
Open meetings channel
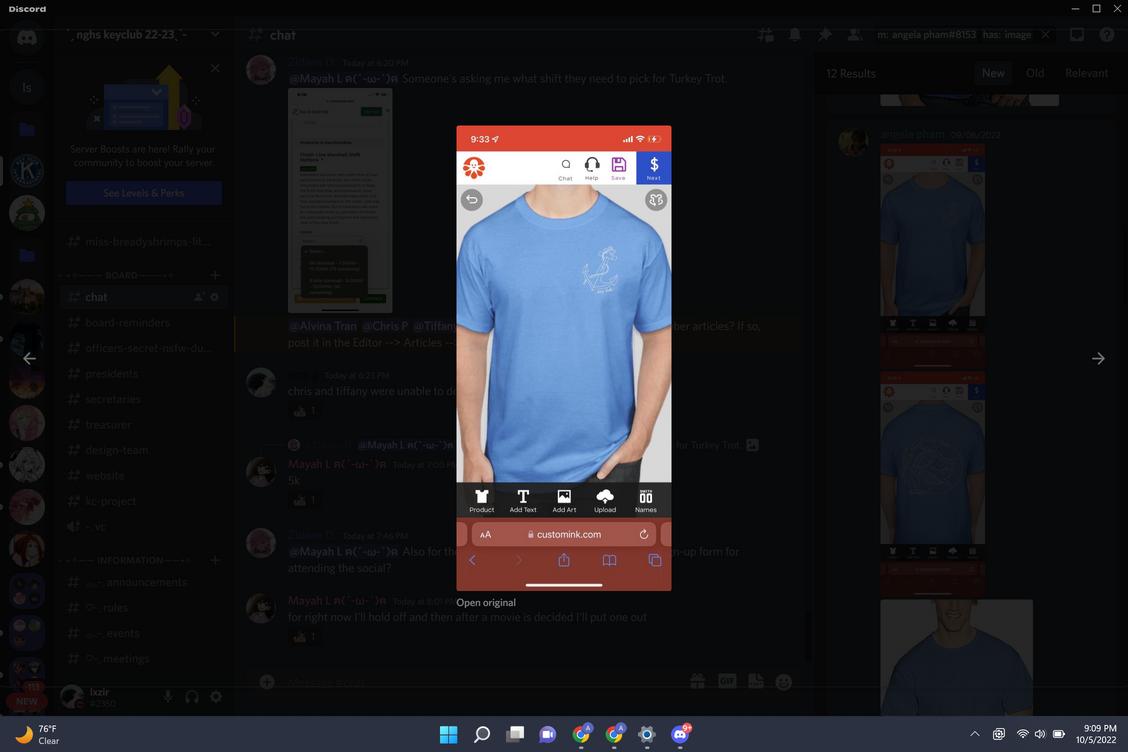click(x=144, y=658)
